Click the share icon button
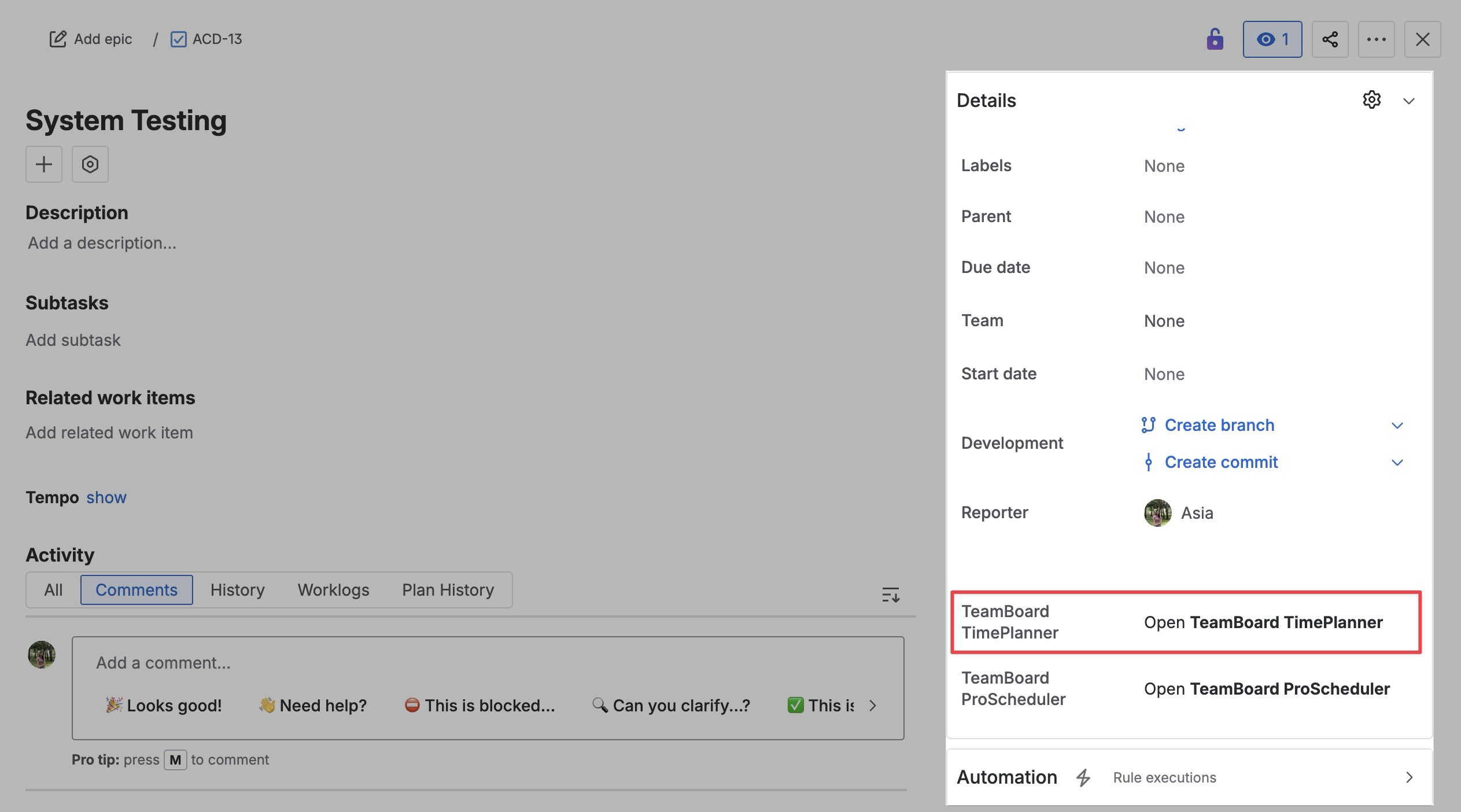Image resolution: width=1461 pixels, height=812 pixels. point(1330,39)
